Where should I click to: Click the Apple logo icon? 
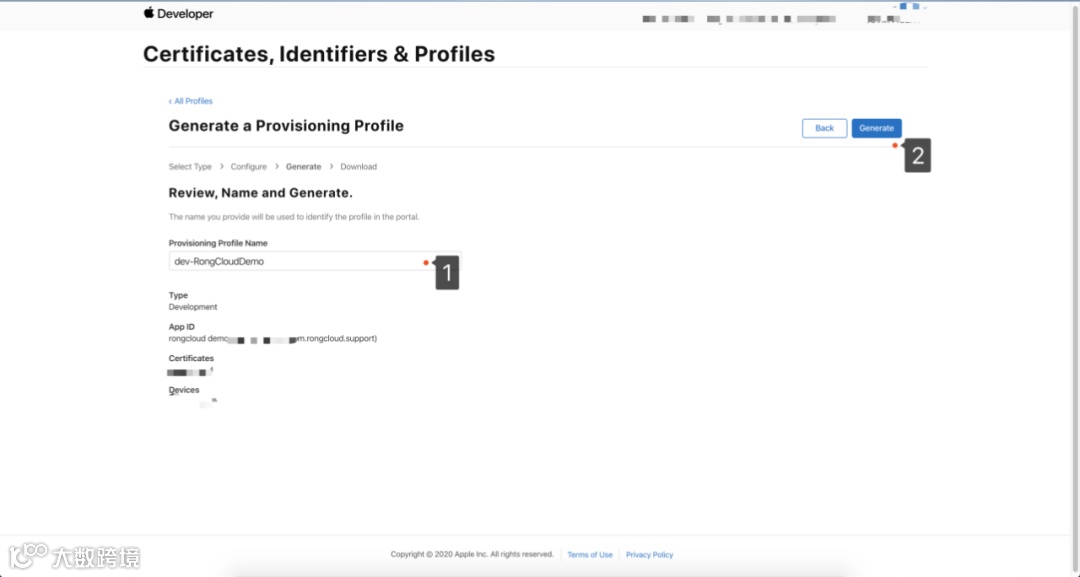[149, 13]
